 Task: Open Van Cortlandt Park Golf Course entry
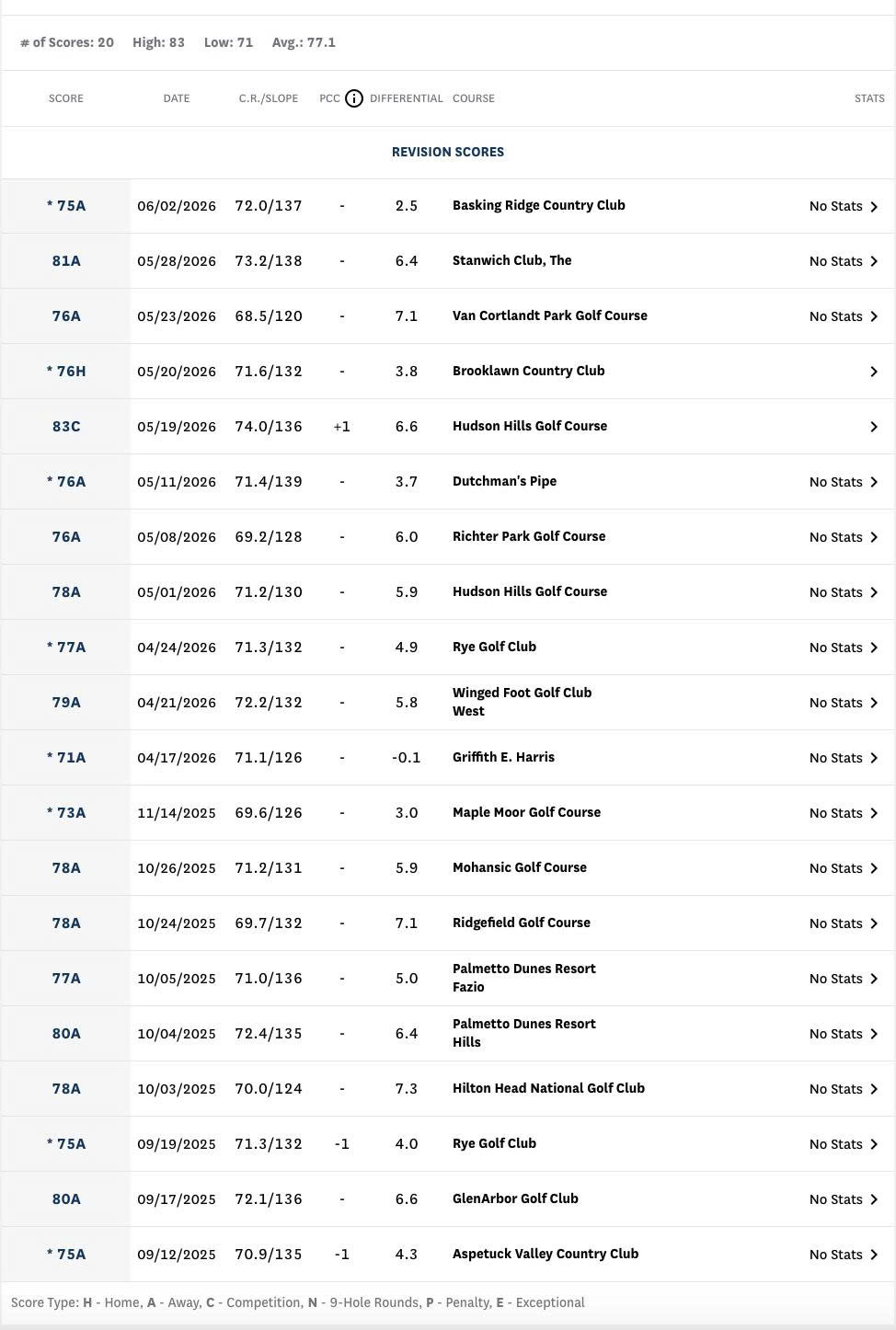click(x=550, y=315)
